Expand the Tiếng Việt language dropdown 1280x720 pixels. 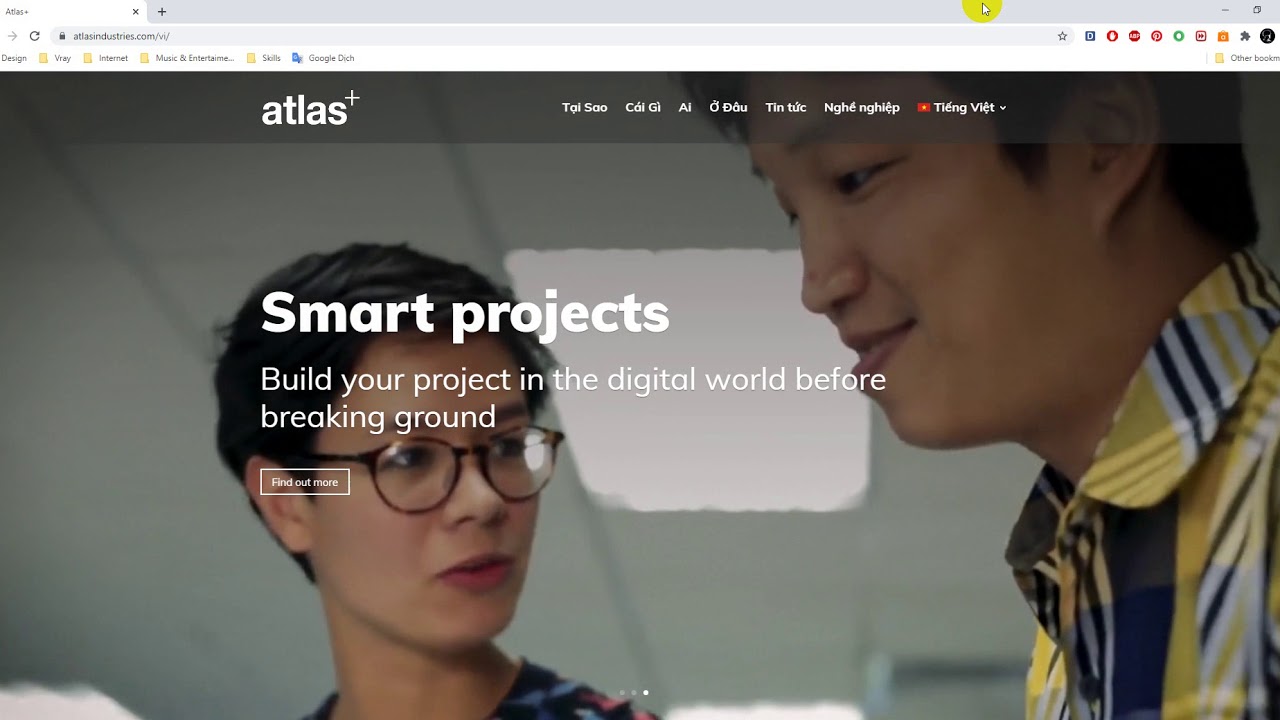point(962,107)
